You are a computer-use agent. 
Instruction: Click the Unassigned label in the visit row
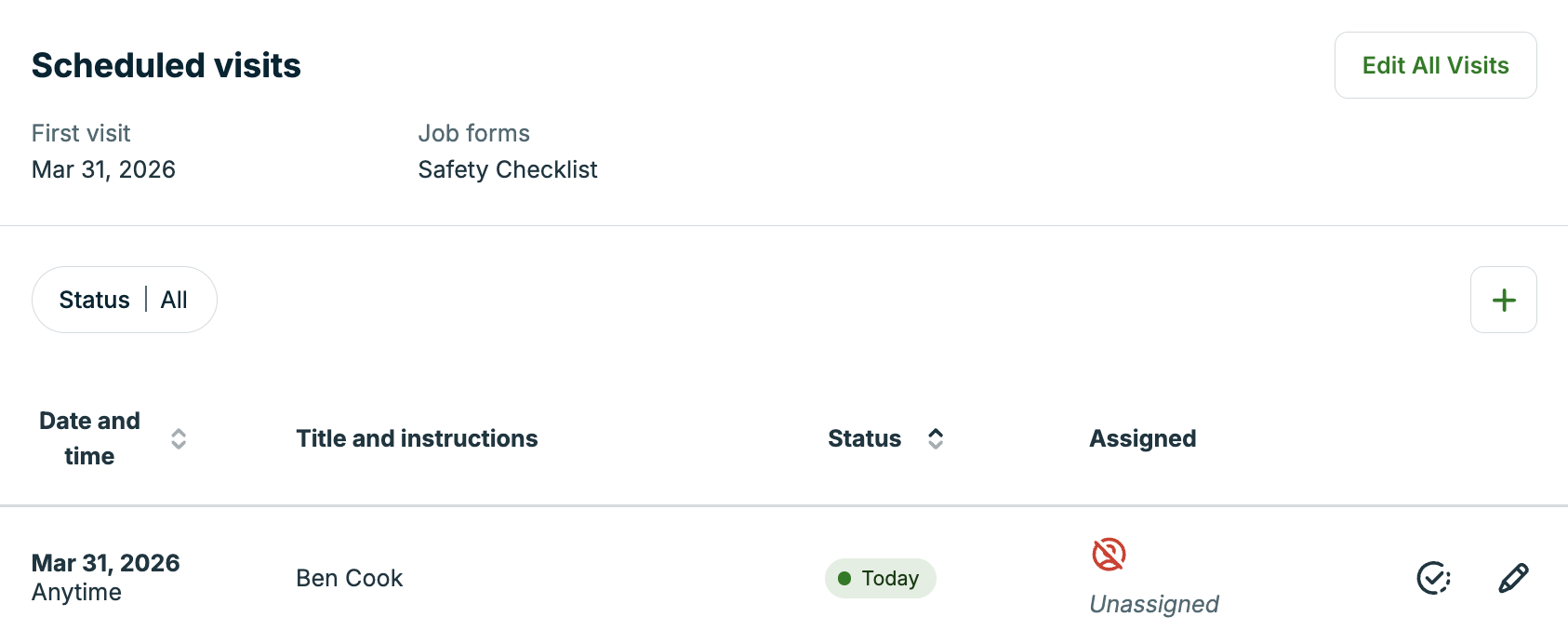(x=1153, y=604)
